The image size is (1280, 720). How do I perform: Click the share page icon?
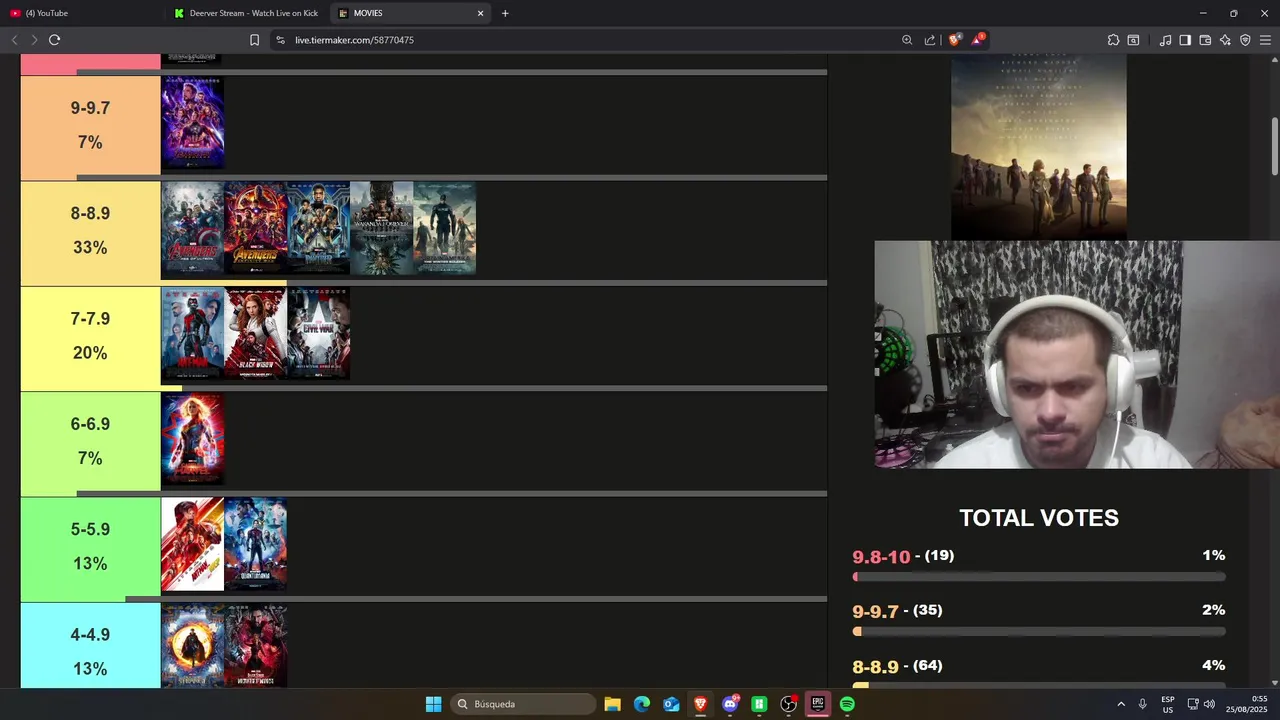[x=930, y=40]
